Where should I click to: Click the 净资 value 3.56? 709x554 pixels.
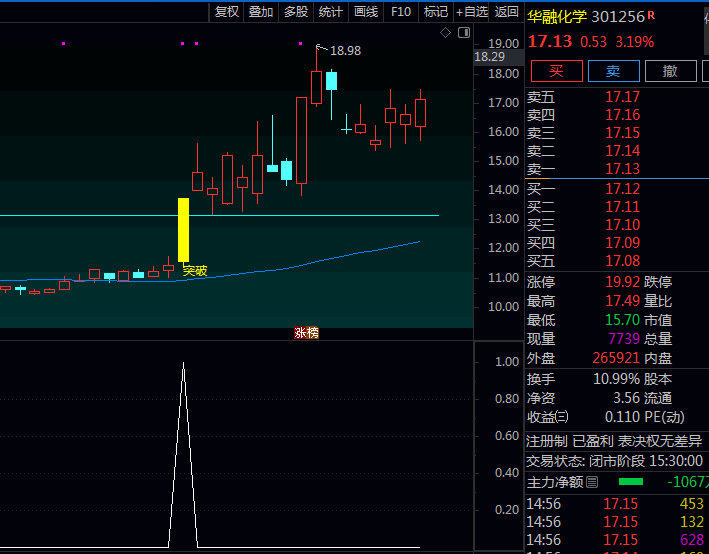627,398
